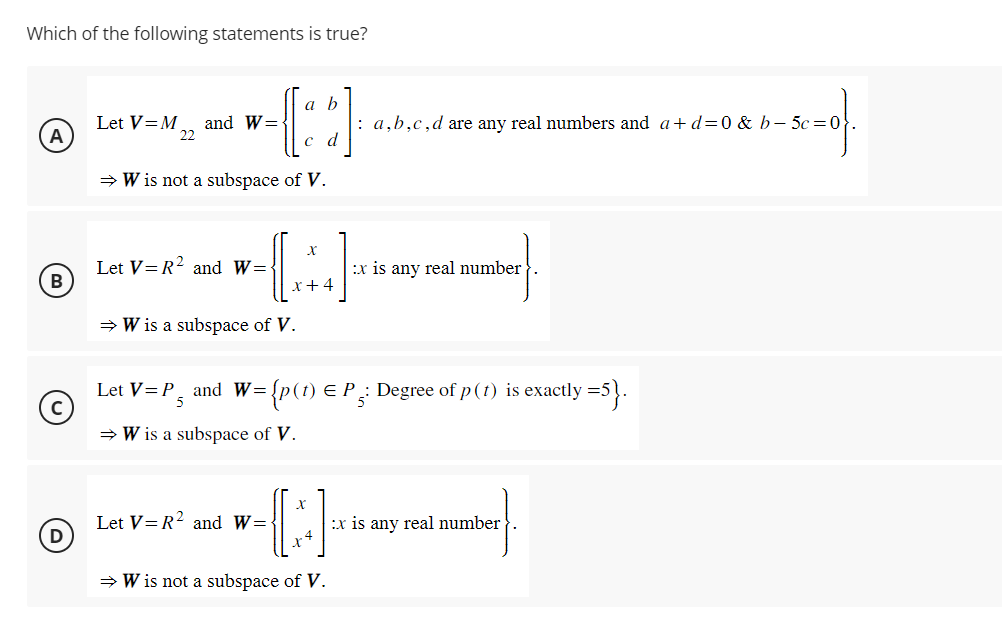This screenshot has width=1002, height=632.
Task: Click the vector expression in option D
Action: click(301, 522)
